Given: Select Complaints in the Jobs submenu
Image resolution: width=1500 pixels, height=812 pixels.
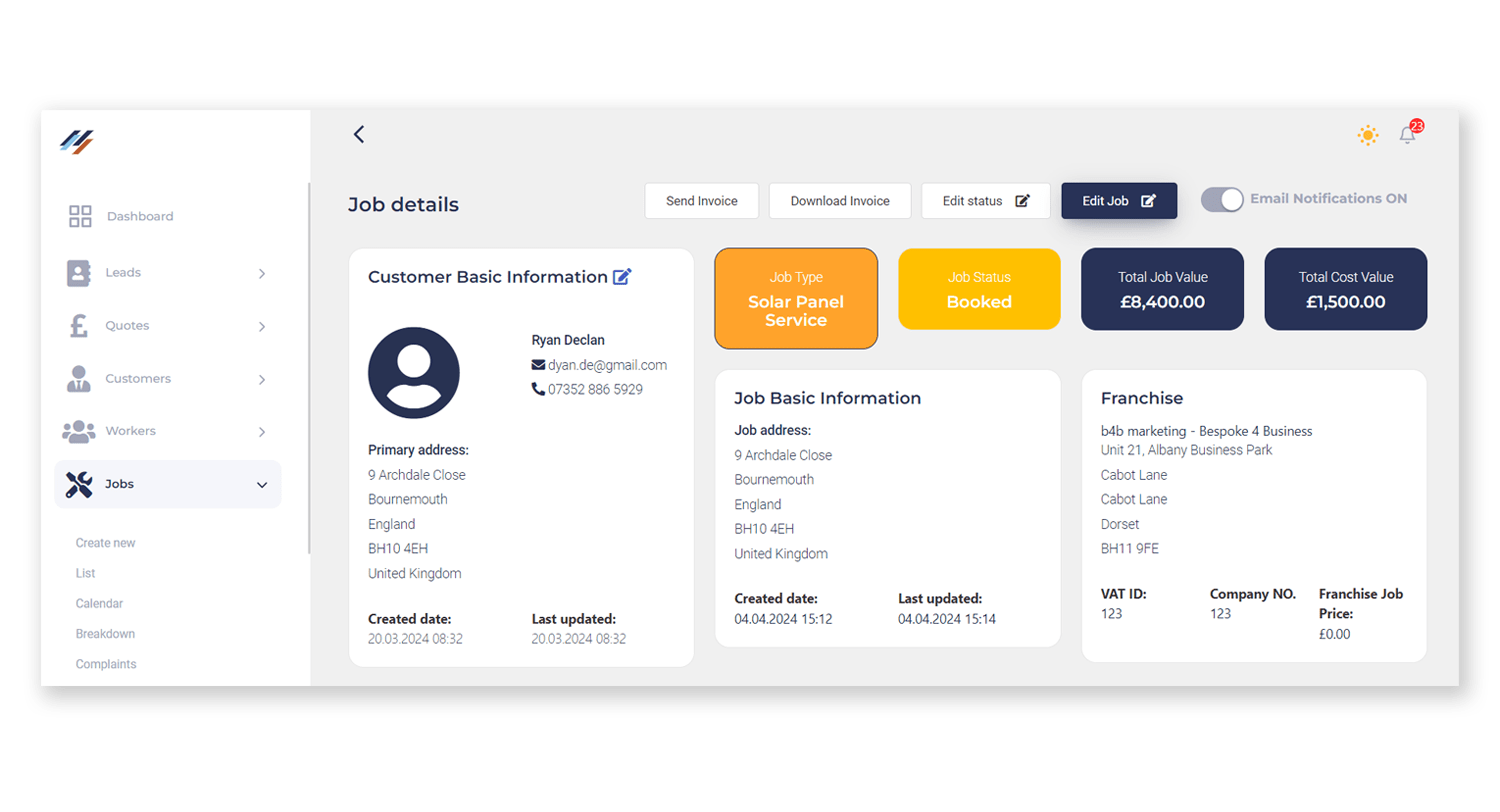Looking at the screenshot, I should point(105,664).
